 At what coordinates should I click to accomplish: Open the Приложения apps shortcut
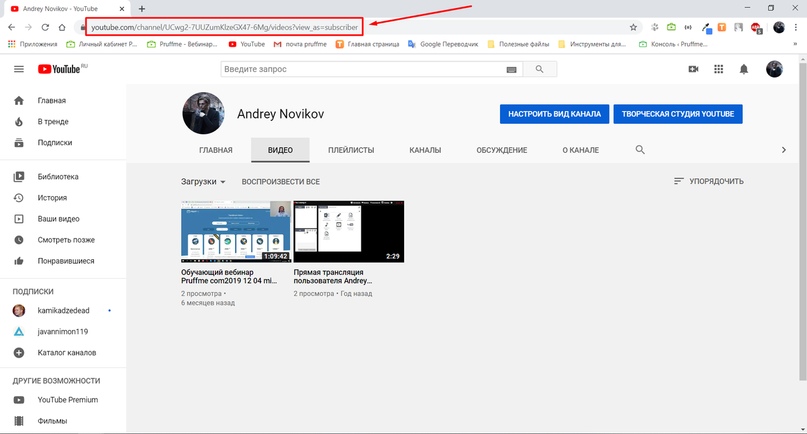pyautogui.click(x=32, y=44)
